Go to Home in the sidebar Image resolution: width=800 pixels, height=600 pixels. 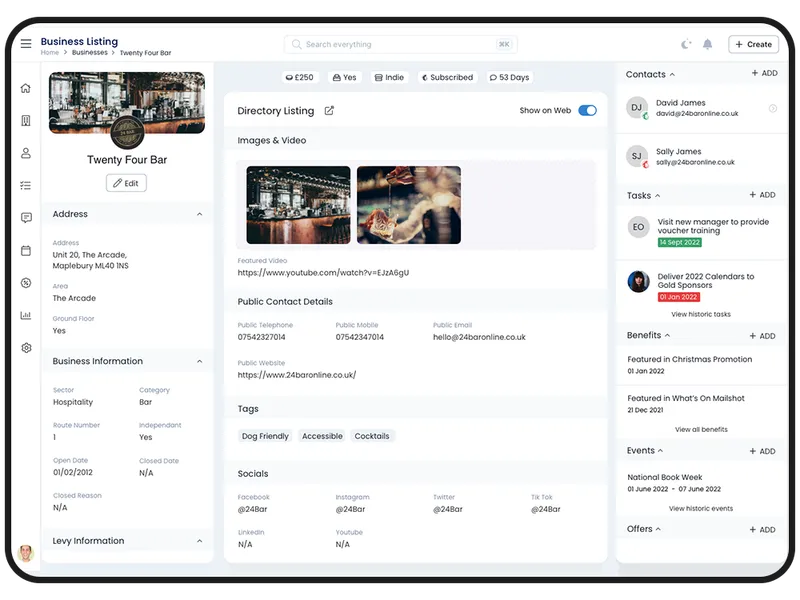[26, 88]
